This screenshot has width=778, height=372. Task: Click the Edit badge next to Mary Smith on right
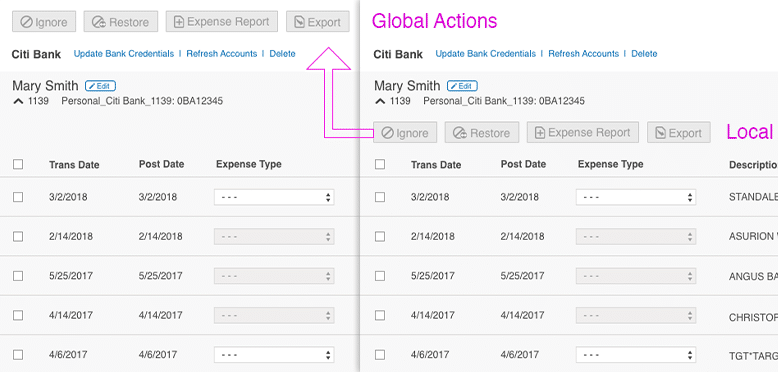tap(462, 86)
